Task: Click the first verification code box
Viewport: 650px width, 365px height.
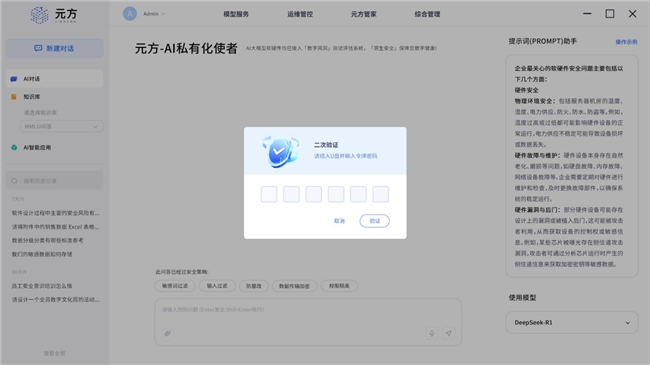Action: (269, 194)
